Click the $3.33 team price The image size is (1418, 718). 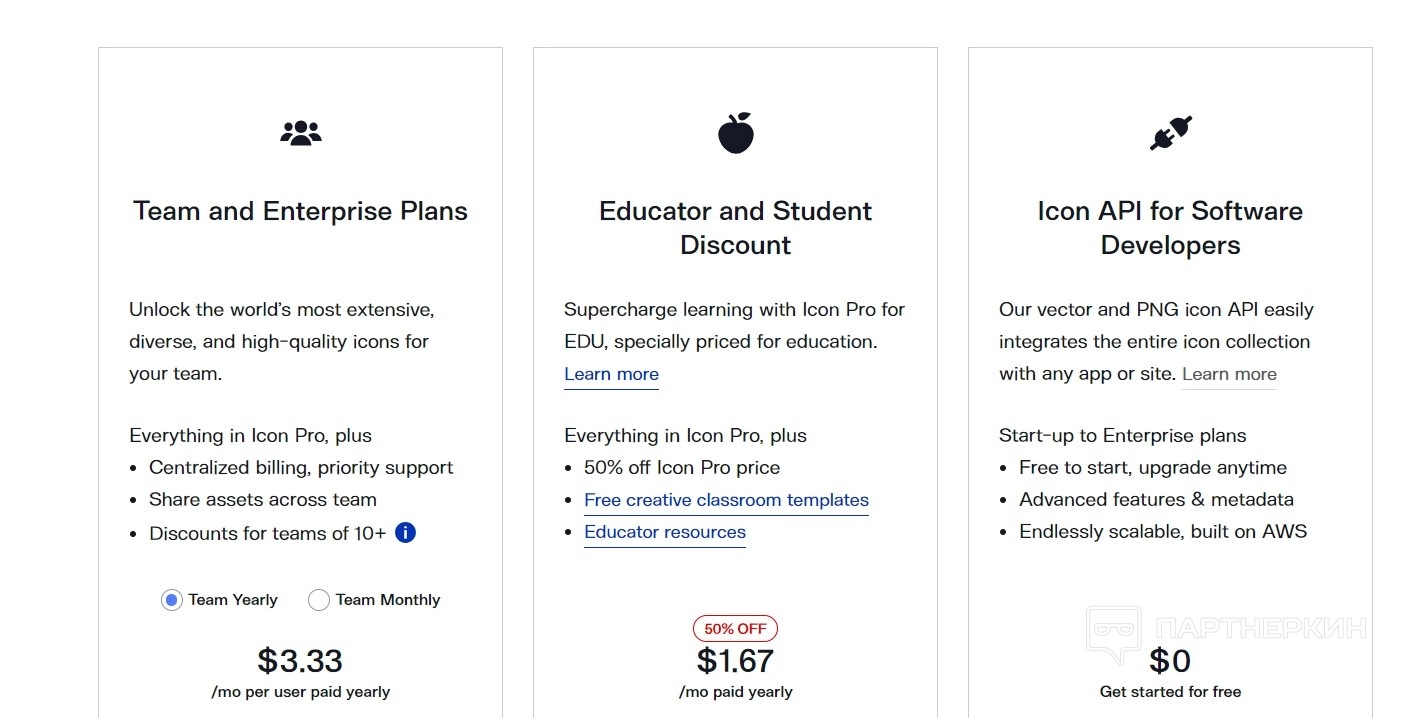[300, 661]
